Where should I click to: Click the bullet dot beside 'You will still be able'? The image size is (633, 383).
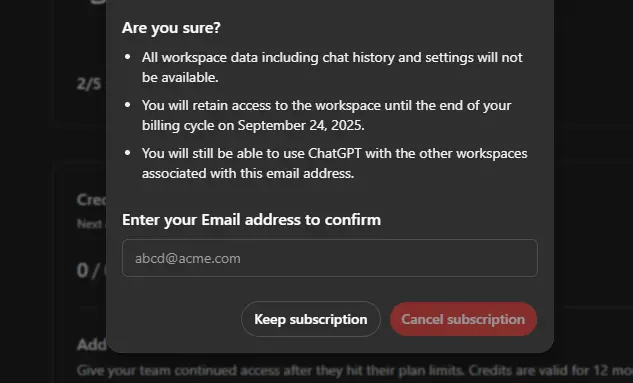128,153
